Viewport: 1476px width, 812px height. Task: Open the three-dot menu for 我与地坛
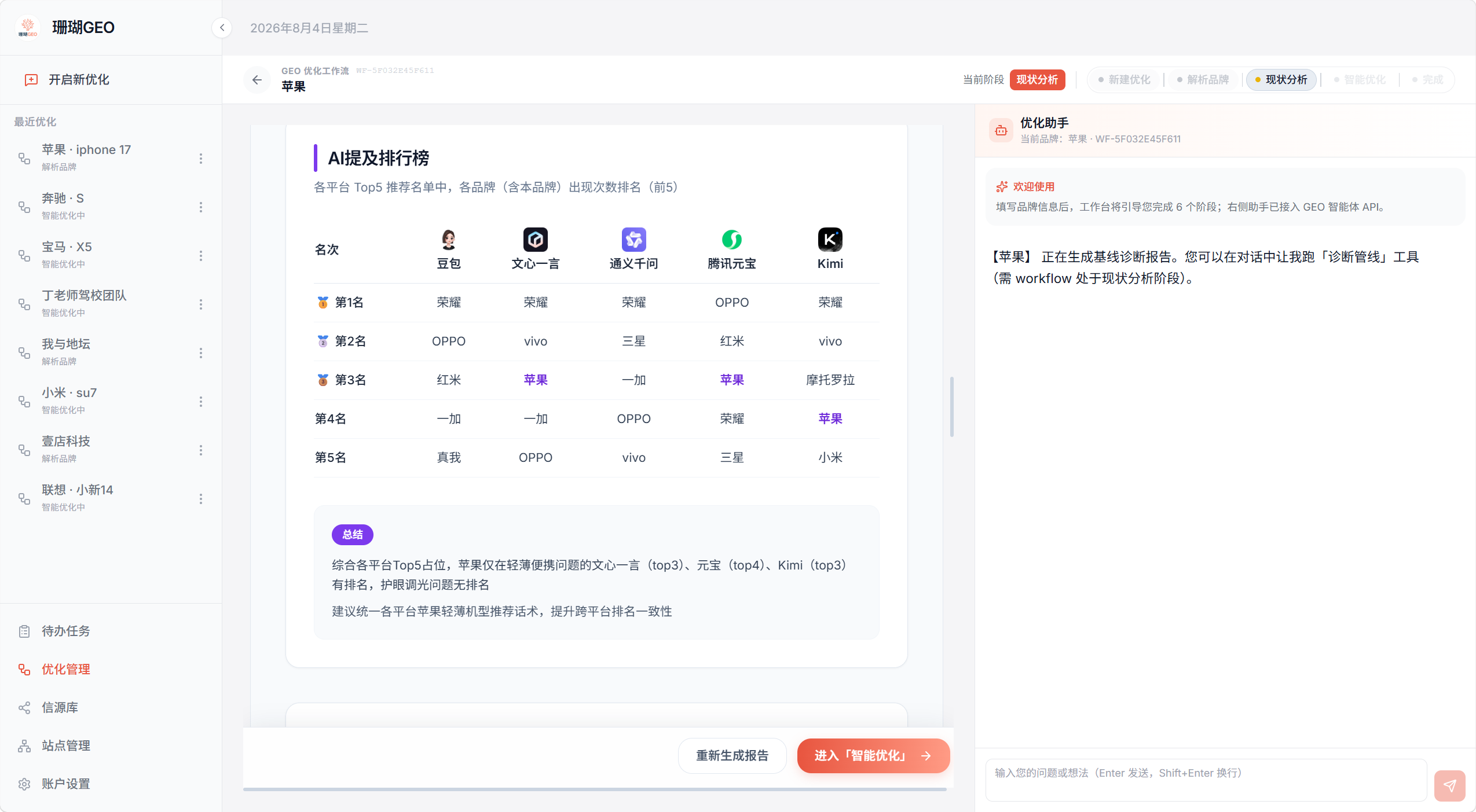tap(201, 352)
